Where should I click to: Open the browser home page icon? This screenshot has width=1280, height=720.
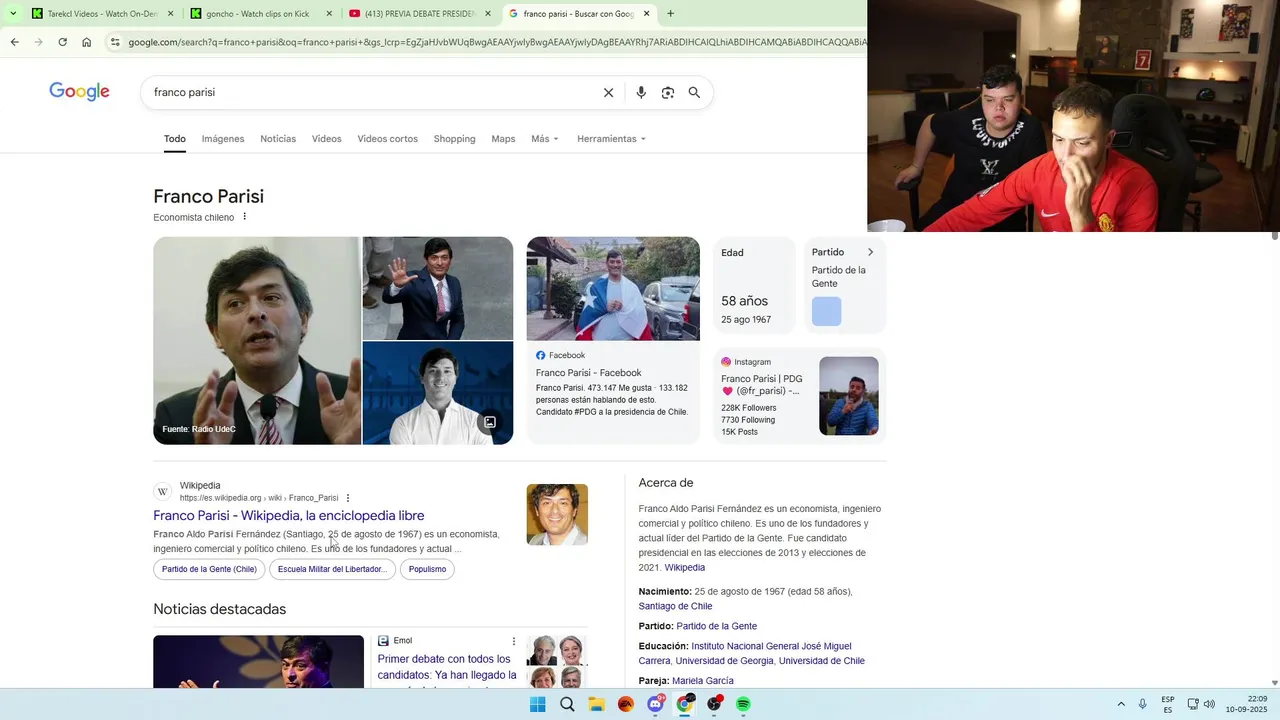[86, 42]
